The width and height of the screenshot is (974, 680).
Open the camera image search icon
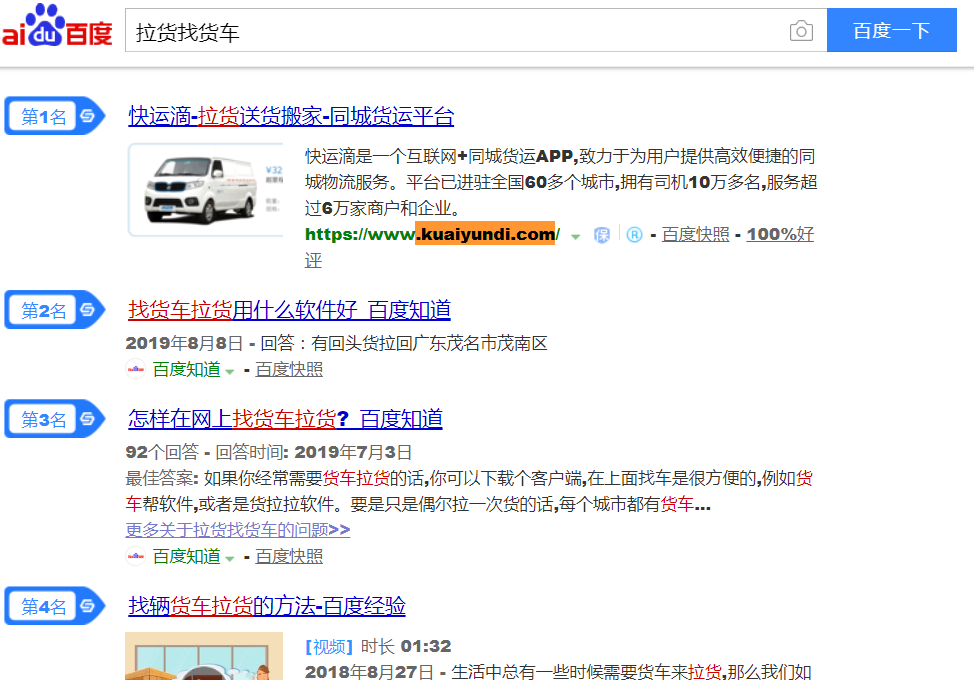pos(801,30)
